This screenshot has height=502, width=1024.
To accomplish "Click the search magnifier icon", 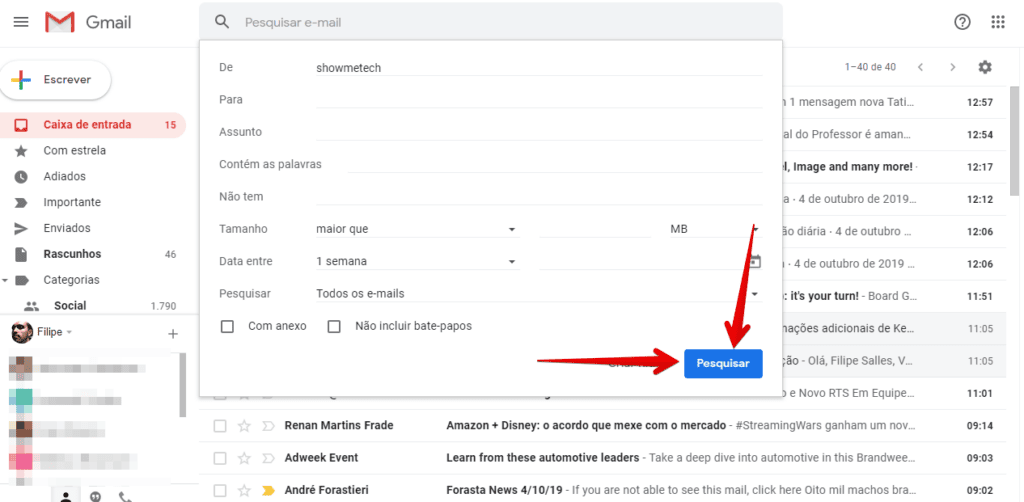I will pos(222,22).
